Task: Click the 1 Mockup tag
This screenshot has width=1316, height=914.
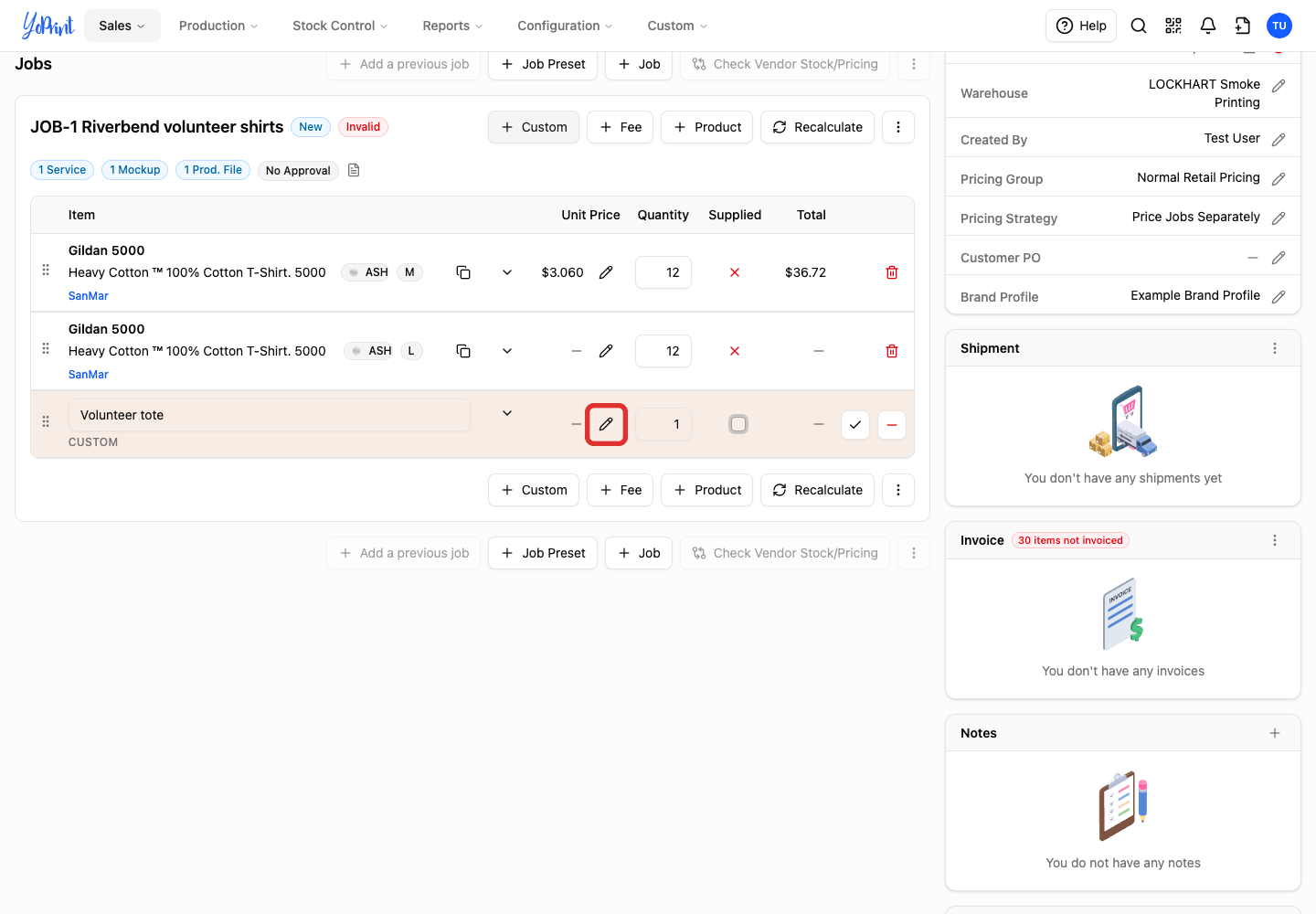Action: click(x=135, y=170)
